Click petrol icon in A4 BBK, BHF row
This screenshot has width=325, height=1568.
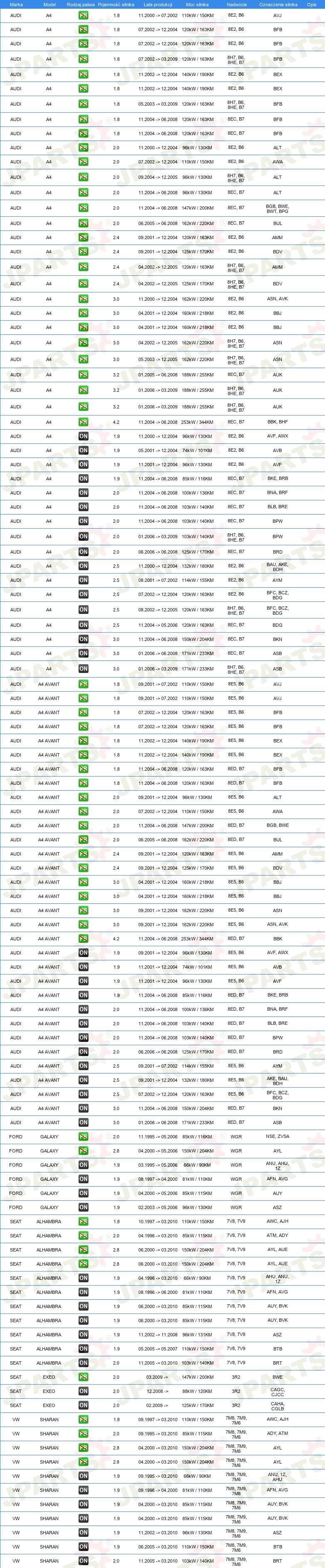(x=84, y=422)
